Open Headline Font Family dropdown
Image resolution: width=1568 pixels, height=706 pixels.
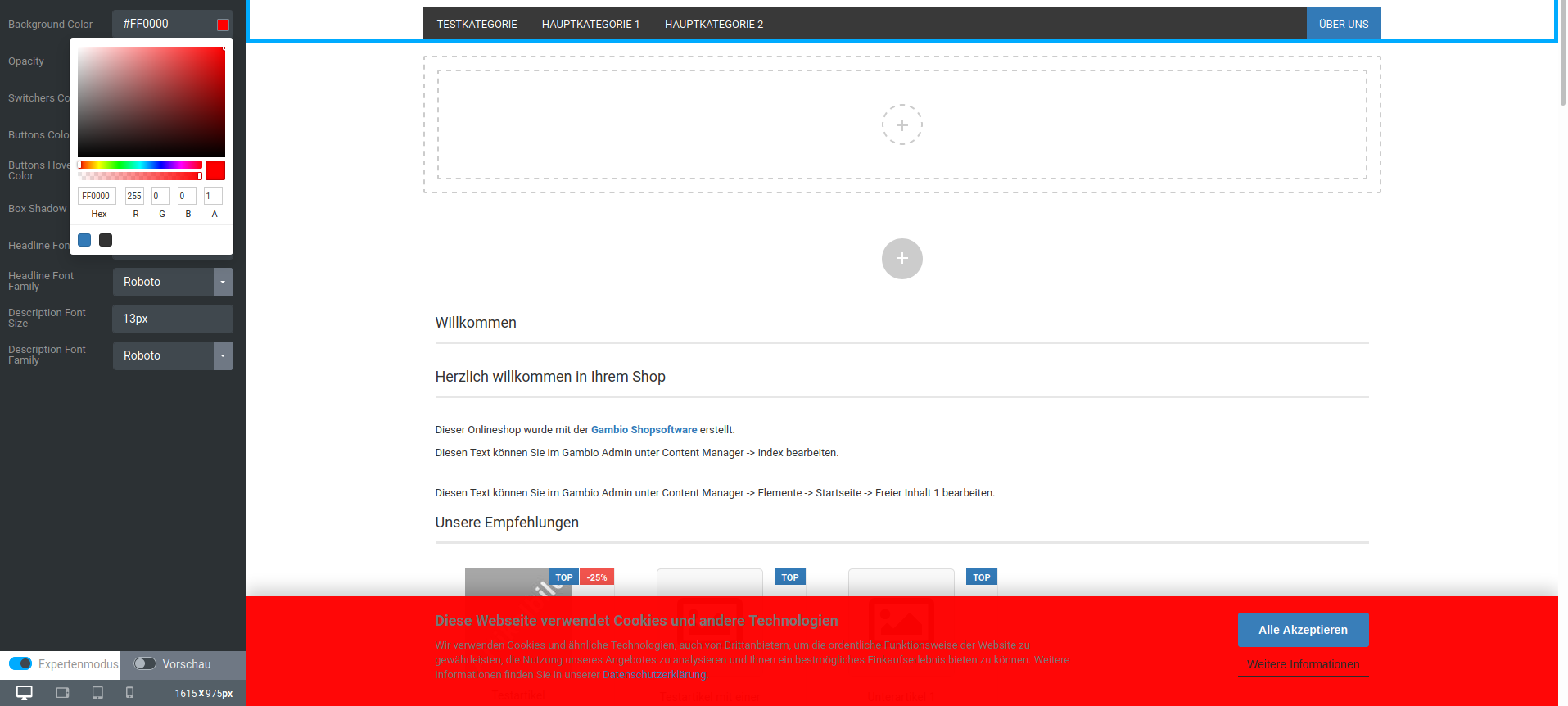pos(223,282)
